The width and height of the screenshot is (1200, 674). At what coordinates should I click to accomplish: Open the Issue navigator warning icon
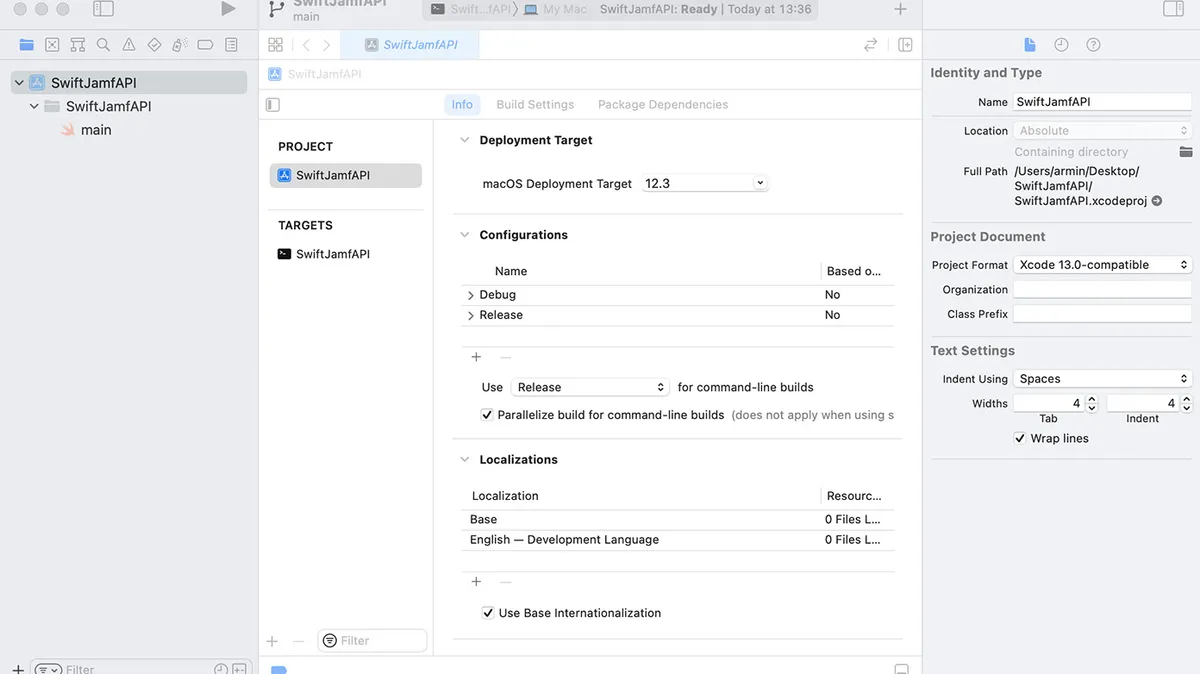click(x=130, y=44)
